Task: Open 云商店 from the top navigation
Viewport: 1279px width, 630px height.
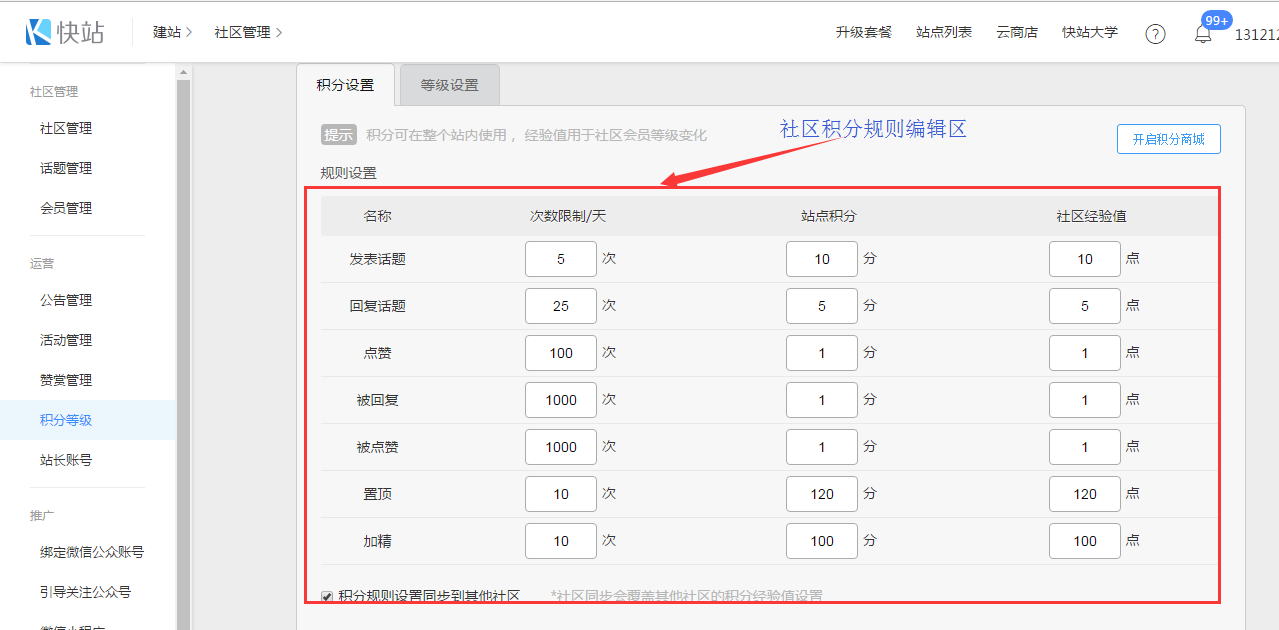Action: (x=1017, y=32)
